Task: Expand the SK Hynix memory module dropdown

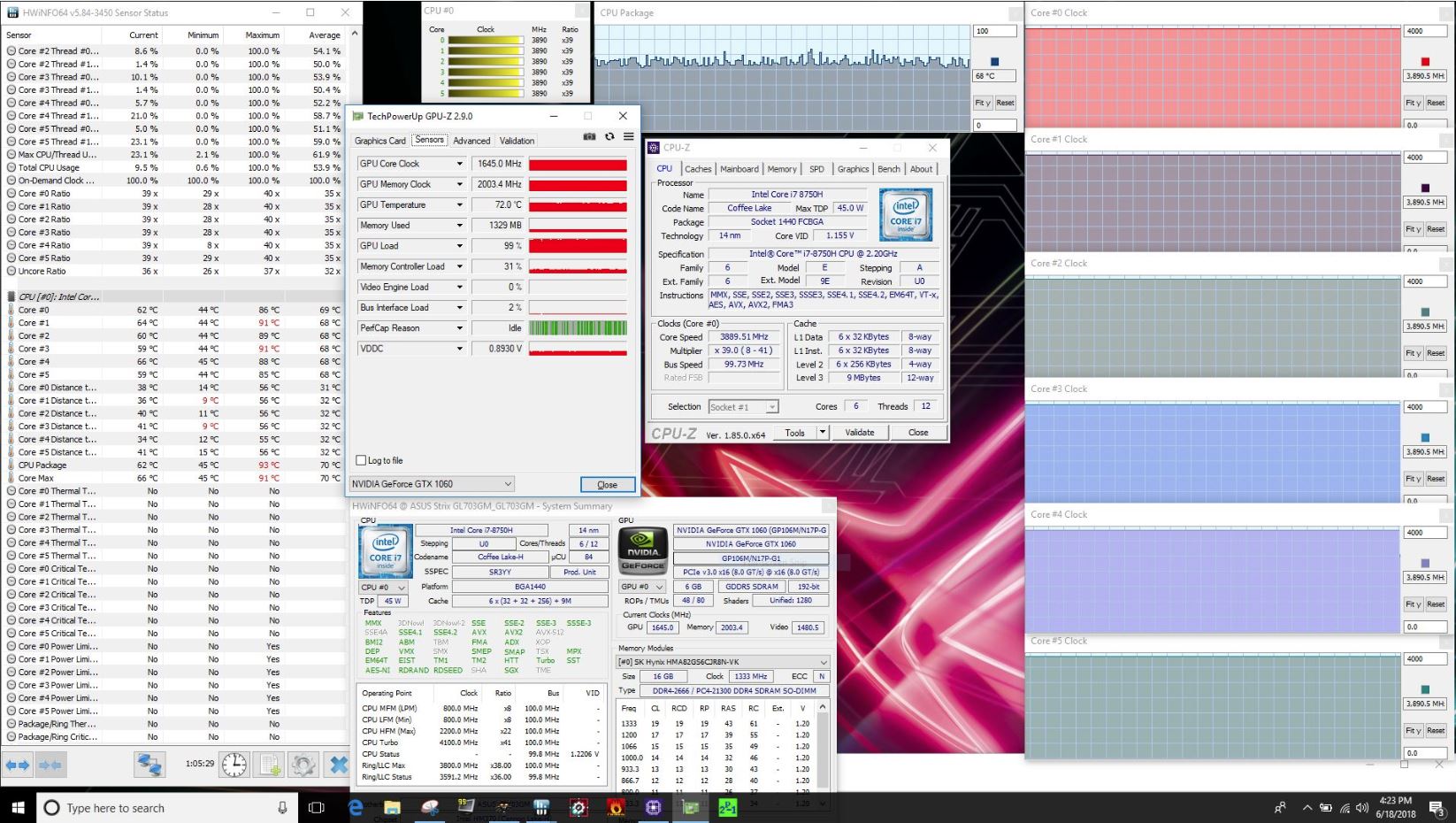Action: 824,662
